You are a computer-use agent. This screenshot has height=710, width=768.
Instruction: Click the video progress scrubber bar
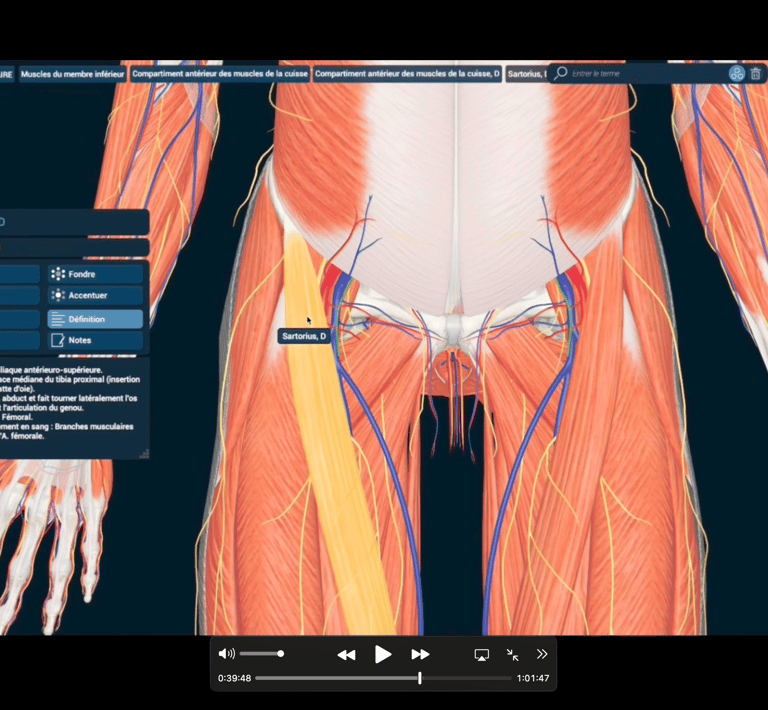(x=384, y=678)
